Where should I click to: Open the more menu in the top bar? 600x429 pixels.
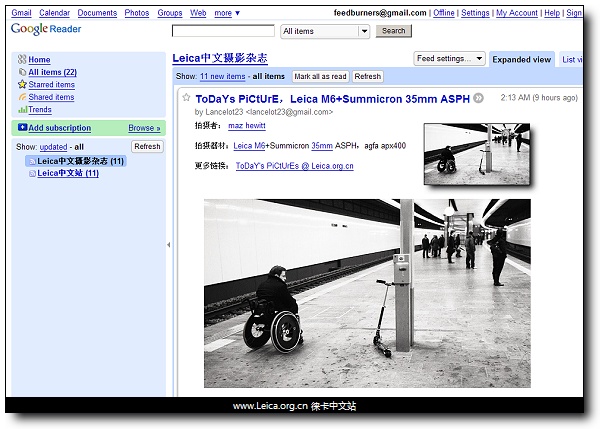[x=226, y=13]
